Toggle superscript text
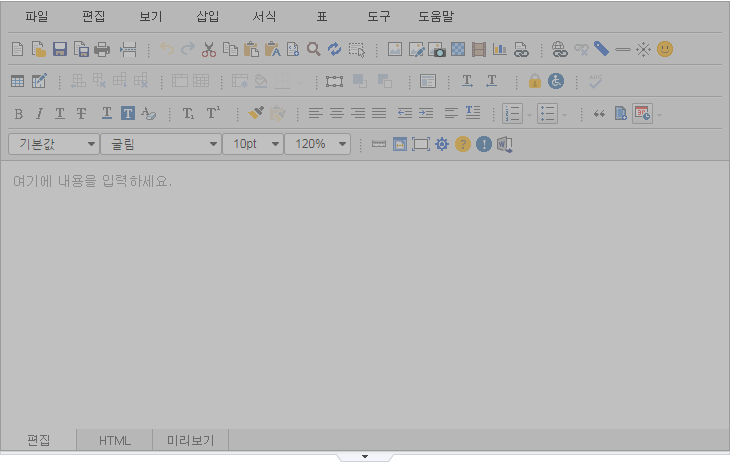Screen dimensions: 730x462 213,113
